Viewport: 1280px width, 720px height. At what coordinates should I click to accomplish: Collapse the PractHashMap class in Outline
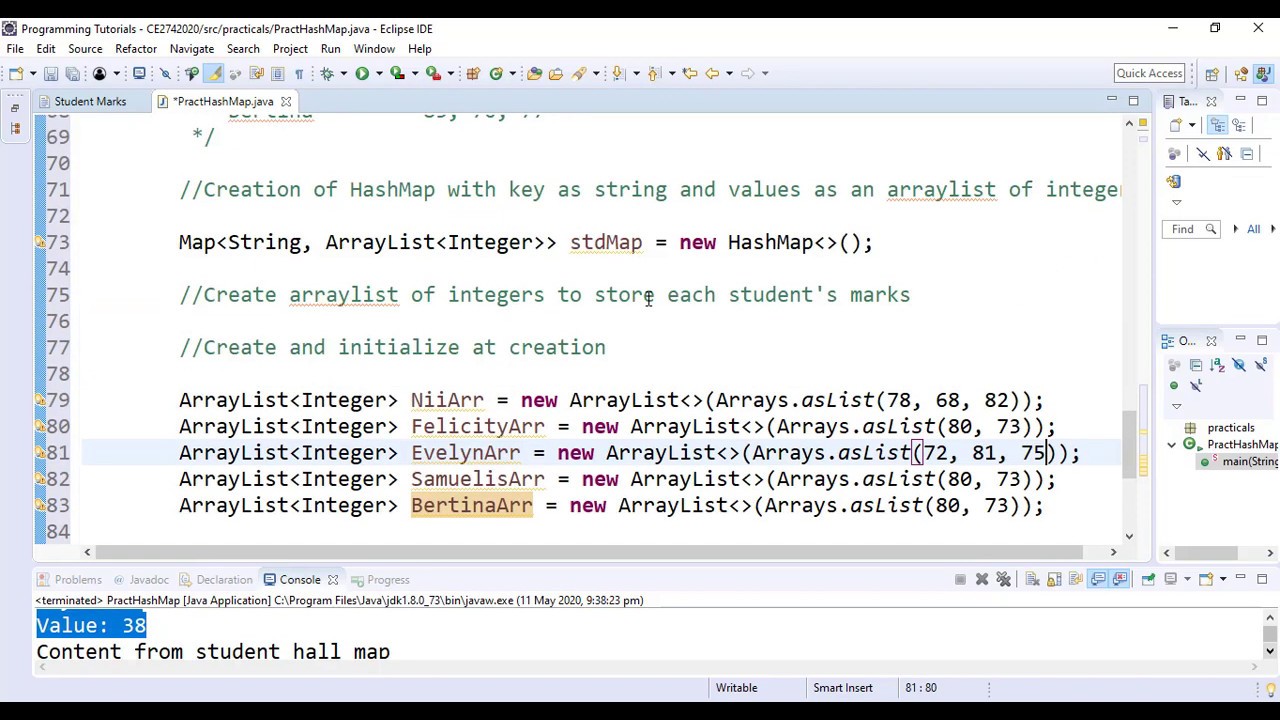pyautogui.click(x=1172, y=444)
